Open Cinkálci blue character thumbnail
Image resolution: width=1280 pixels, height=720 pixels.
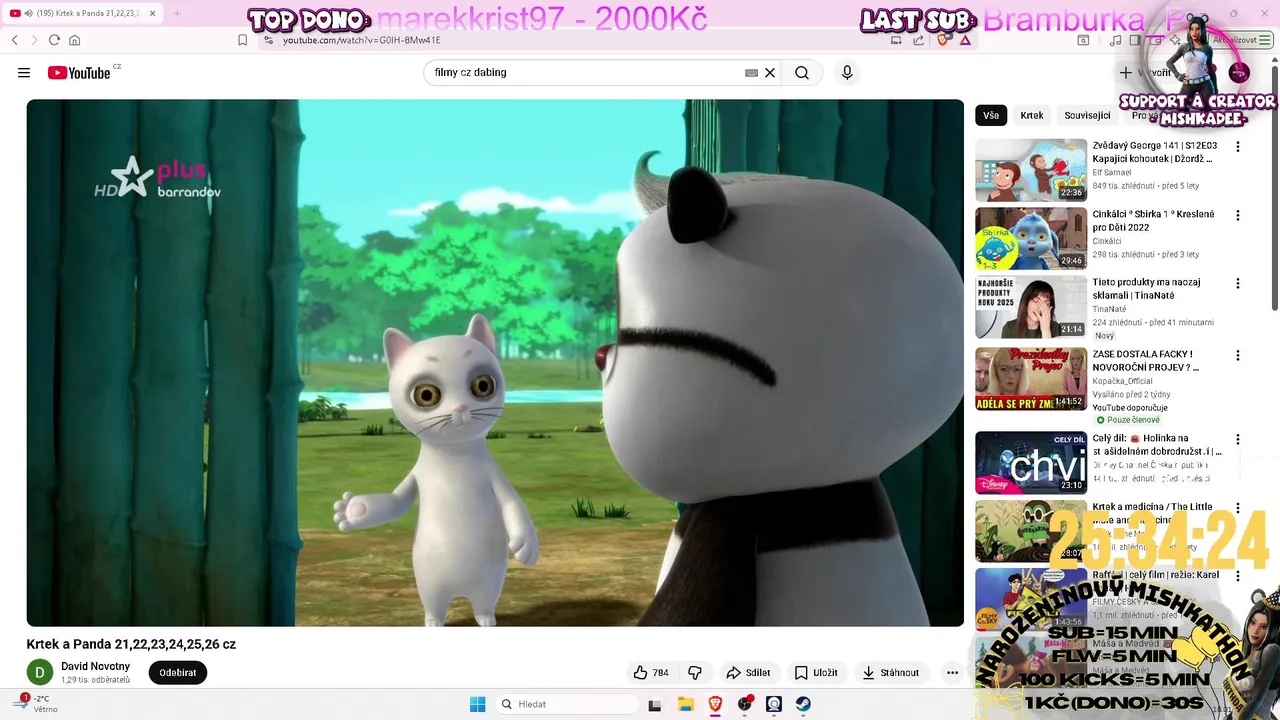[x=1031, y=239]
